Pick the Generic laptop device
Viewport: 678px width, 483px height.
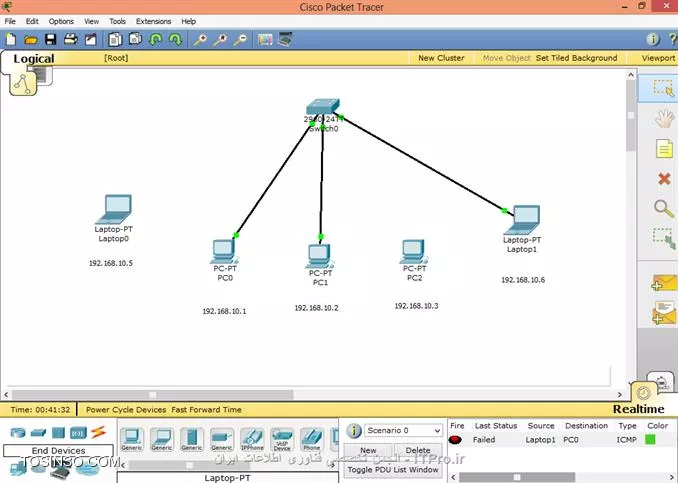[162, 439]
